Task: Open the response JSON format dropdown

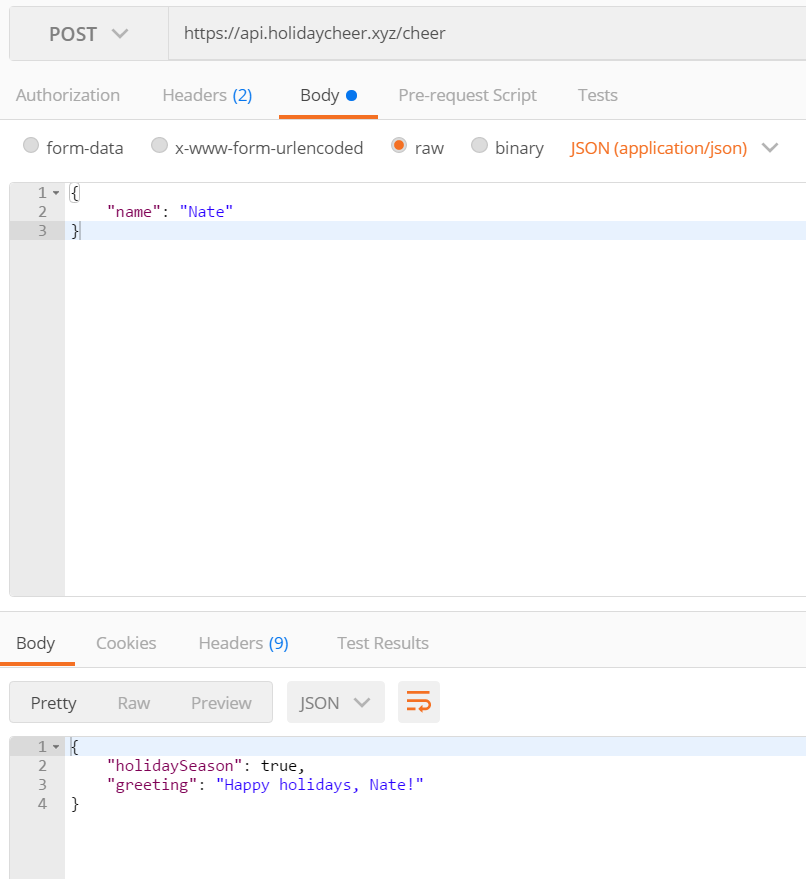Action: click(335, 702)
